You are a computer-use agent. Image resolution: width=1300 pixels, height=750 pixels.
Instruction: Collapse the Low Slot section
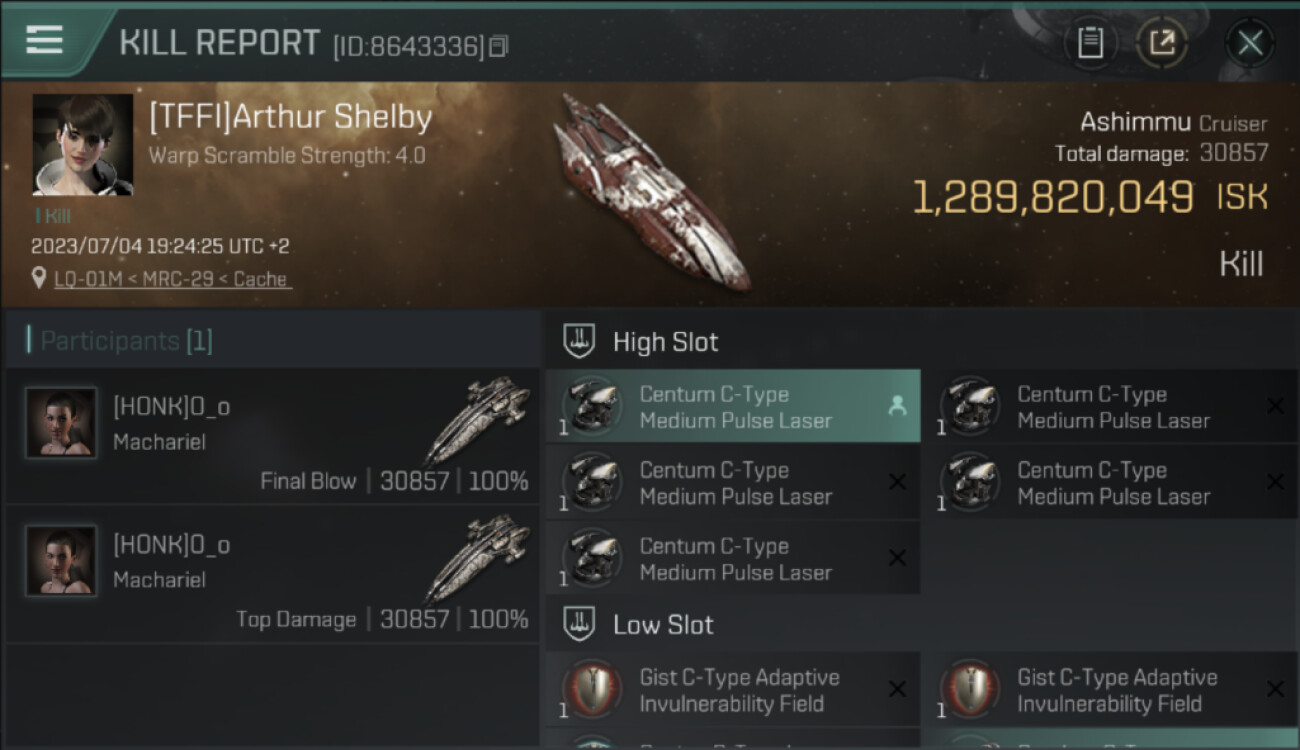tap(580, 625)
